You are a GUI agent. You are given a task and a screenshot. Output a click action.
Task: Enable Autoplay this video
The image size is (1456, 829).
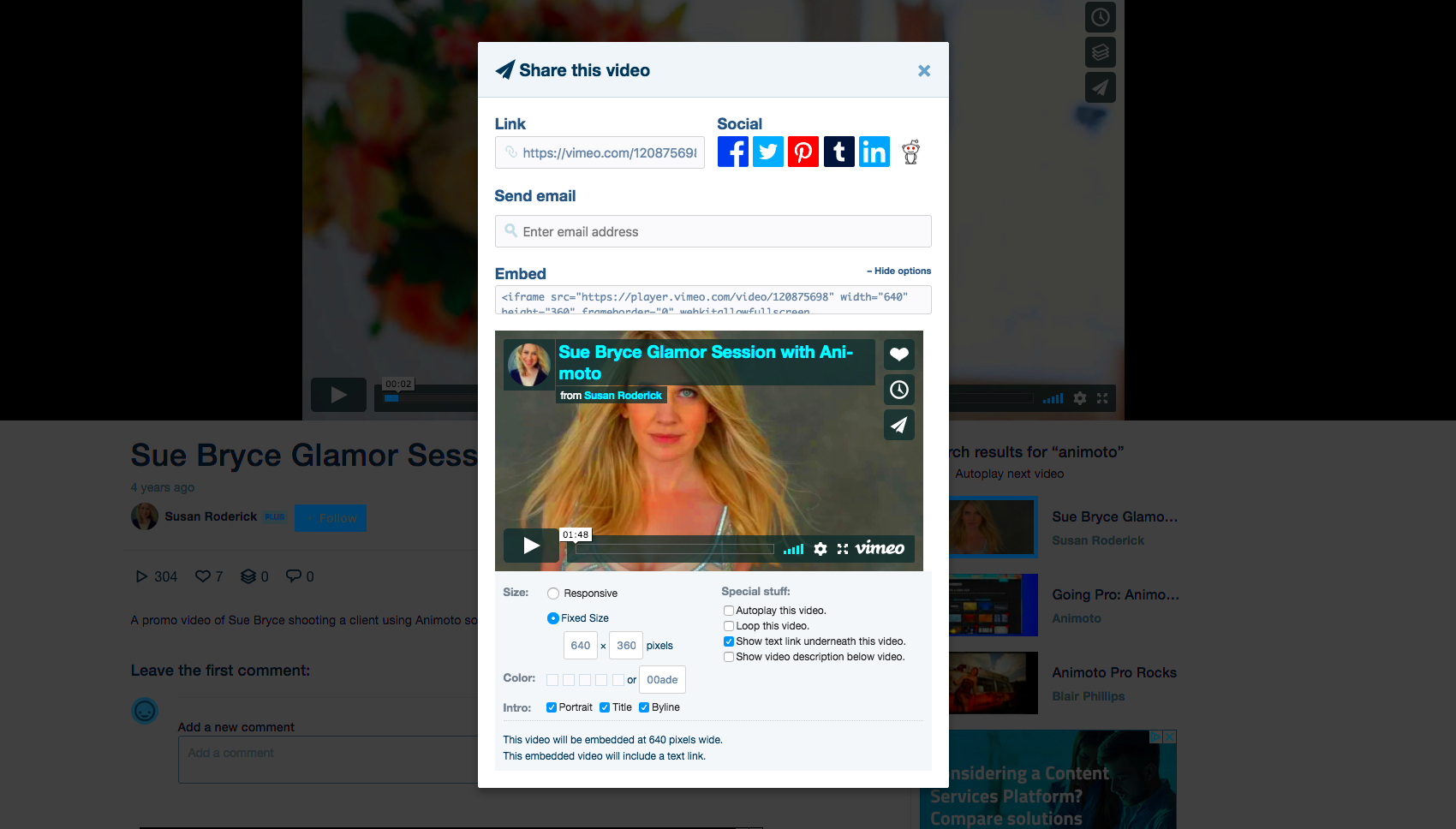coord(729,610)
